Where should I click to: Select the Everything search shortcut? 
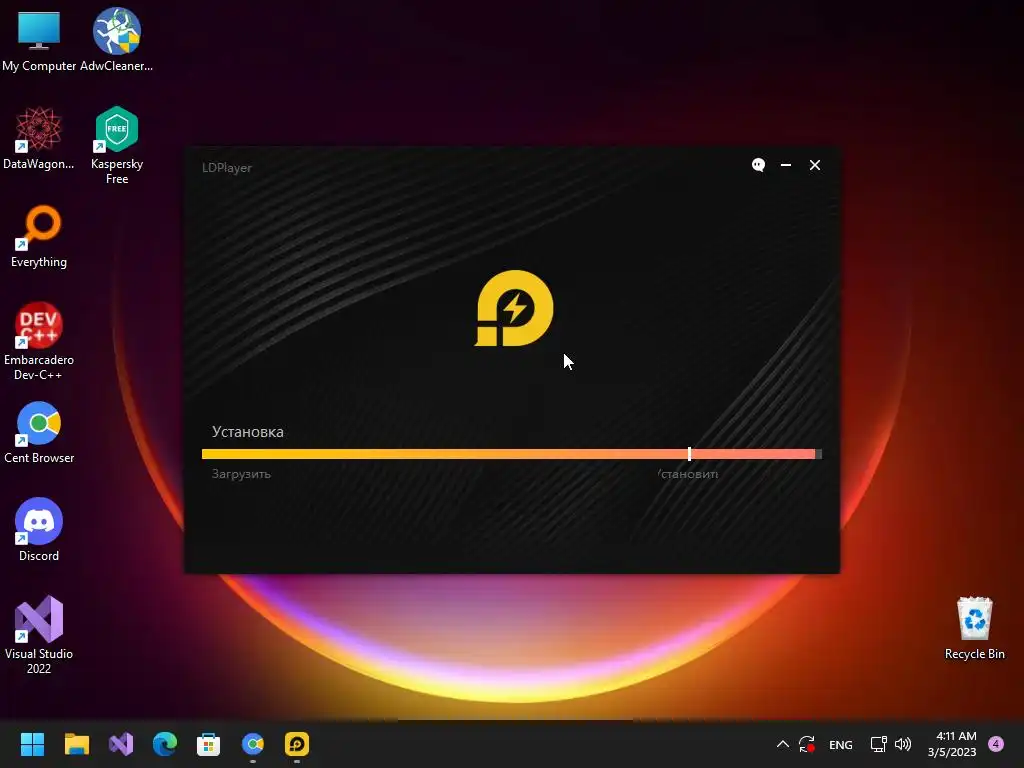39,236
